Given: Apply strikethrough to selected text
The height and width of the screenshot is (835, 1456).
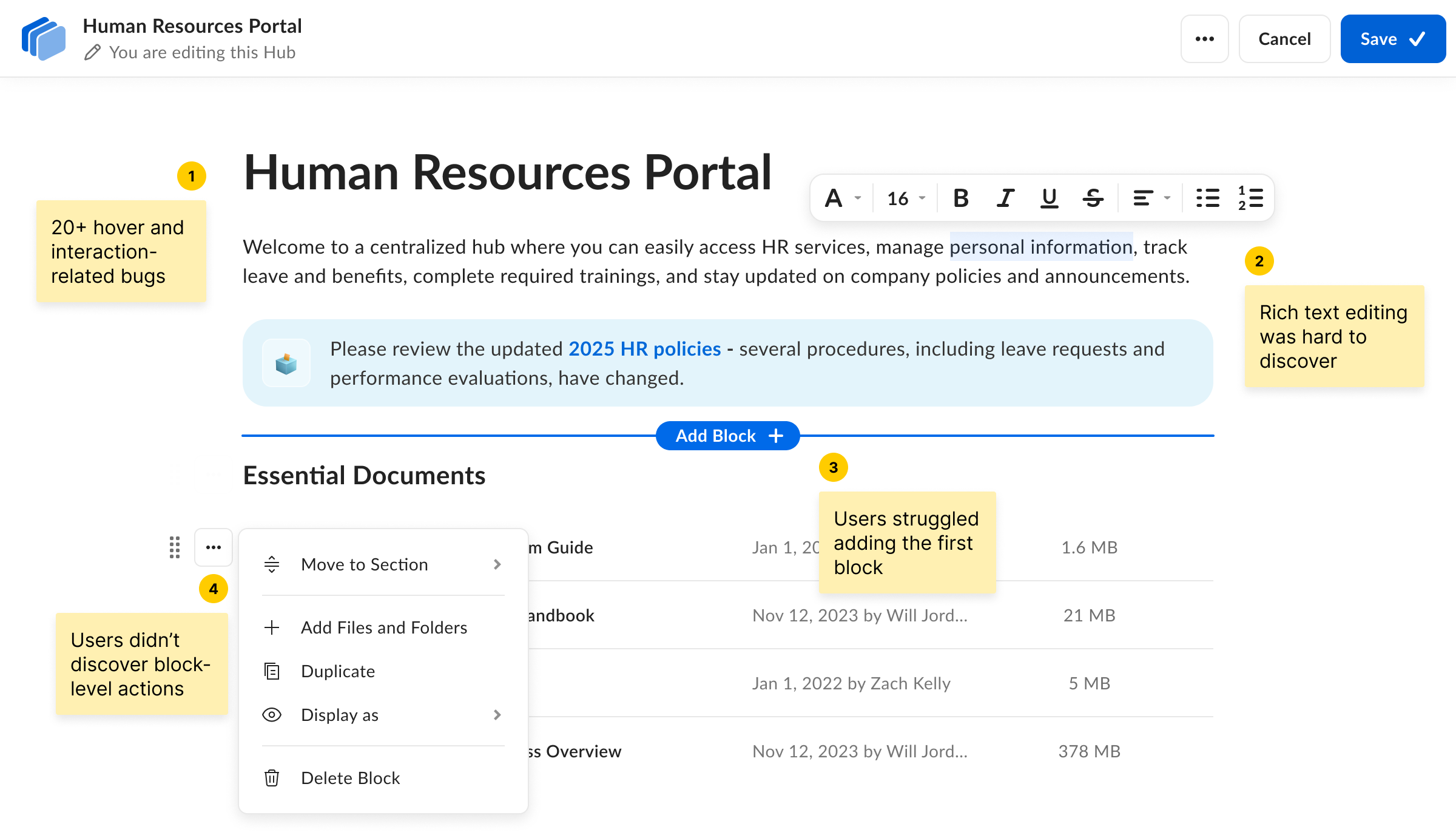Looking at the screenshot, I should click(1093, 198).
